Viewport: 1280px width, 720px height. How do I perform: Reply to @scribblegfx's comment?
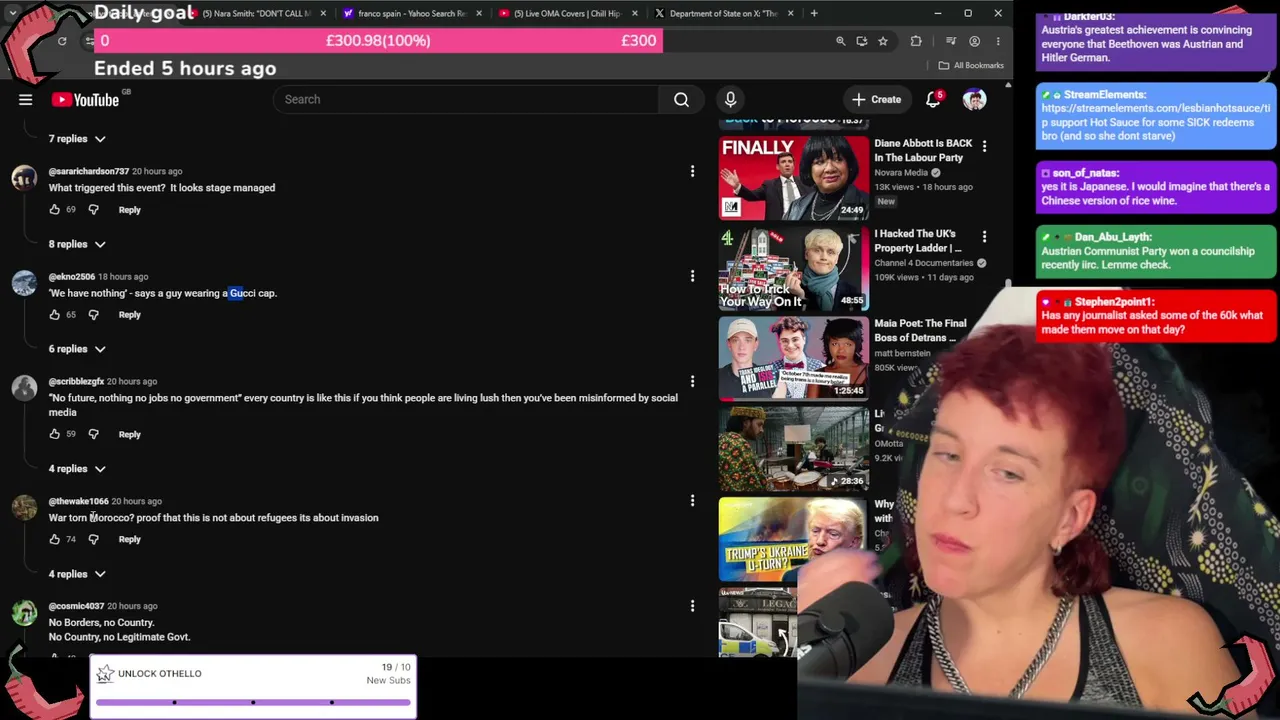(130, 435)
